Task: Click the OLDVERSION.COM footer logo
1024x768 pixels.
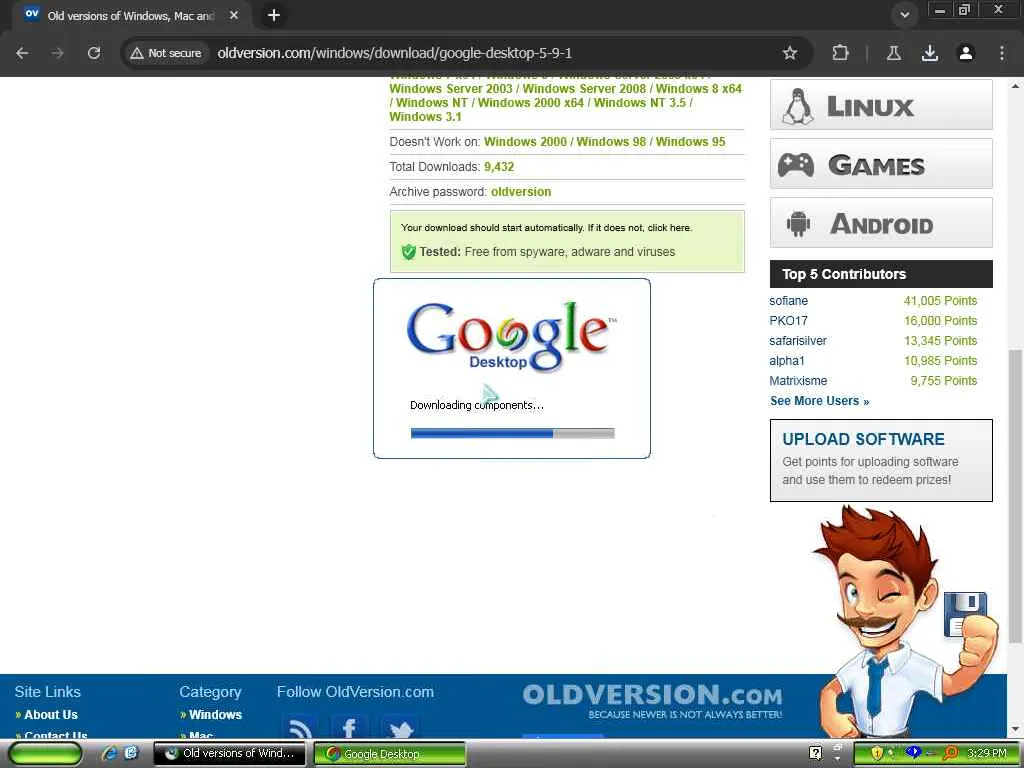Action: click(652, 700)
